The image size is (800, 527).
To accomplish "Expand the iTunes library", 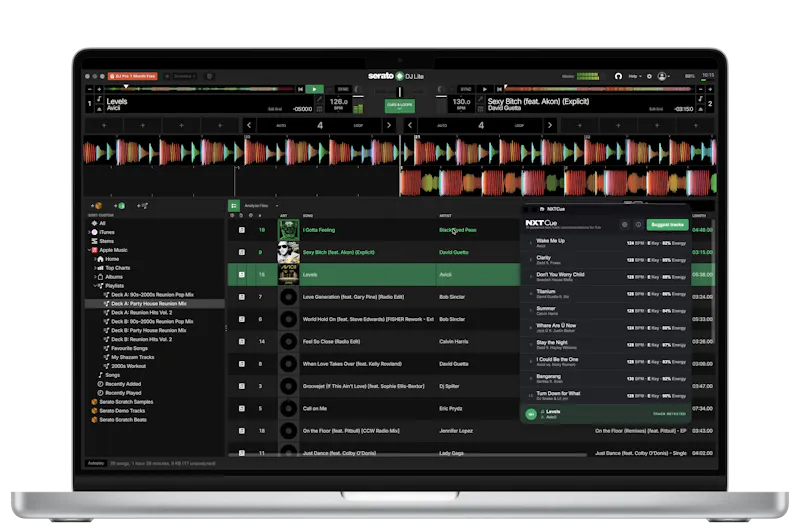I will 90,232.
